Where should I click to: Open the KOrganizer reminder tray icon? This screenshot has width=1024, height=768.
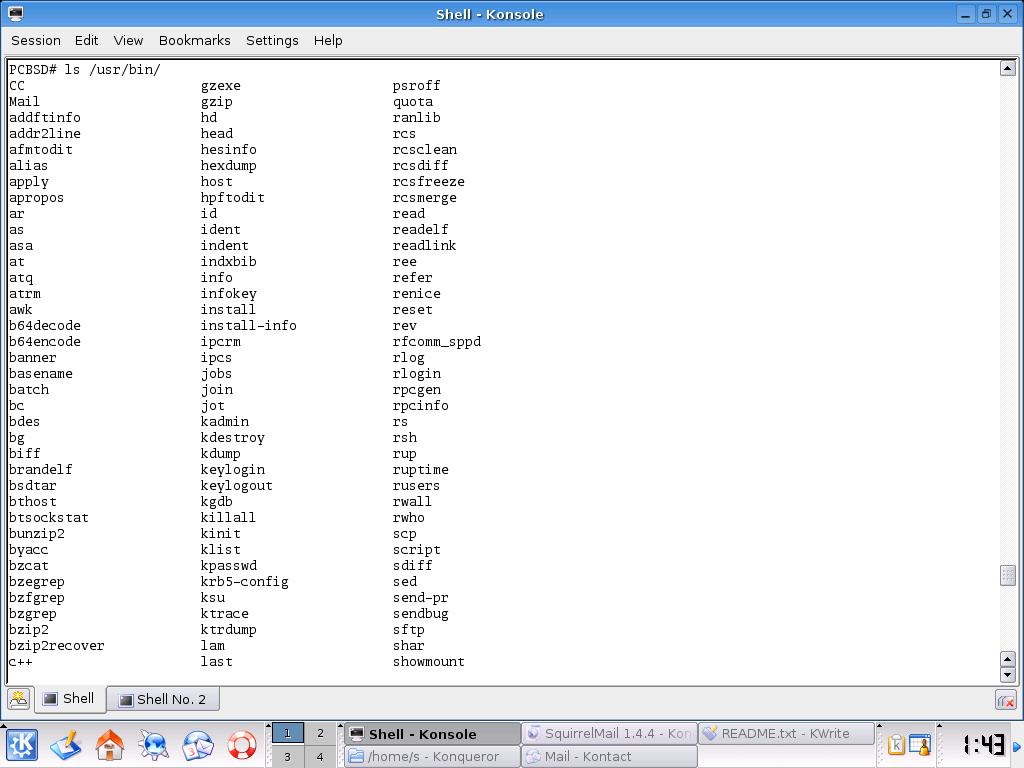[920, 745]
